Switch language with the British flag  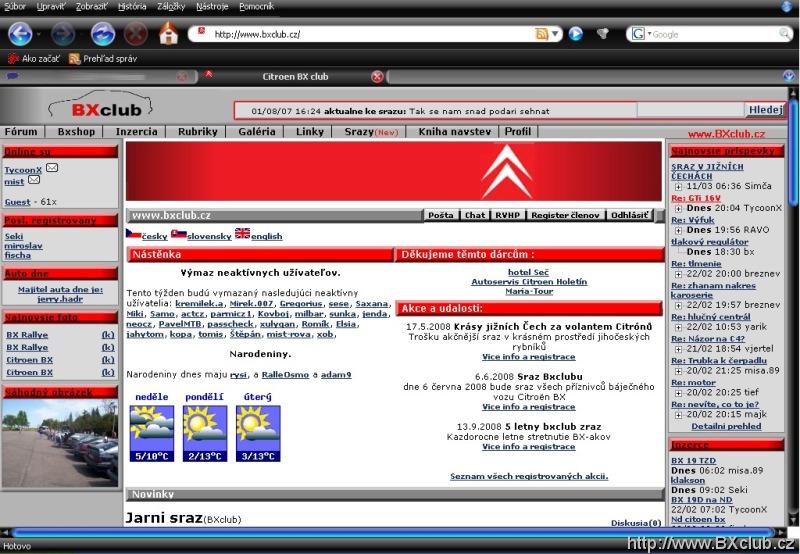click(x=242, y=234)
